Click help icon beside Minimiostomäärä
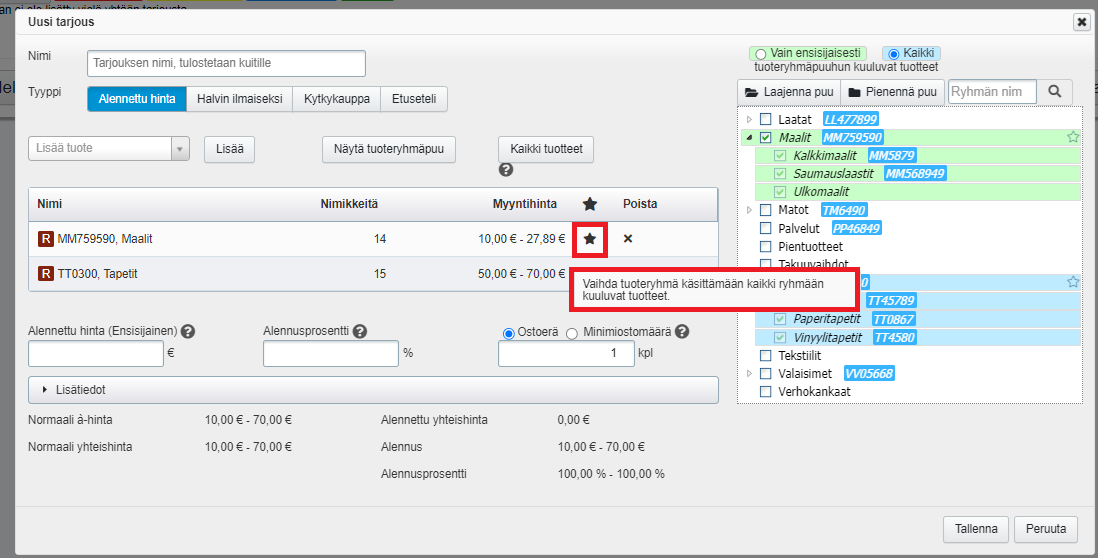 tap(681, 332)
